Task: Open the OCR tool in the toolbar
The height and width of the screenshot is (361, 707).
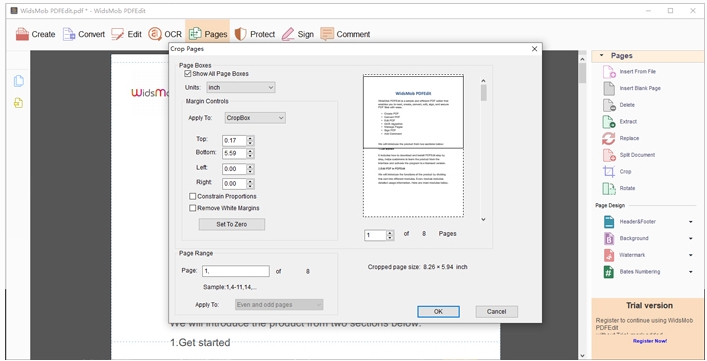Action: tap(165, 34)
